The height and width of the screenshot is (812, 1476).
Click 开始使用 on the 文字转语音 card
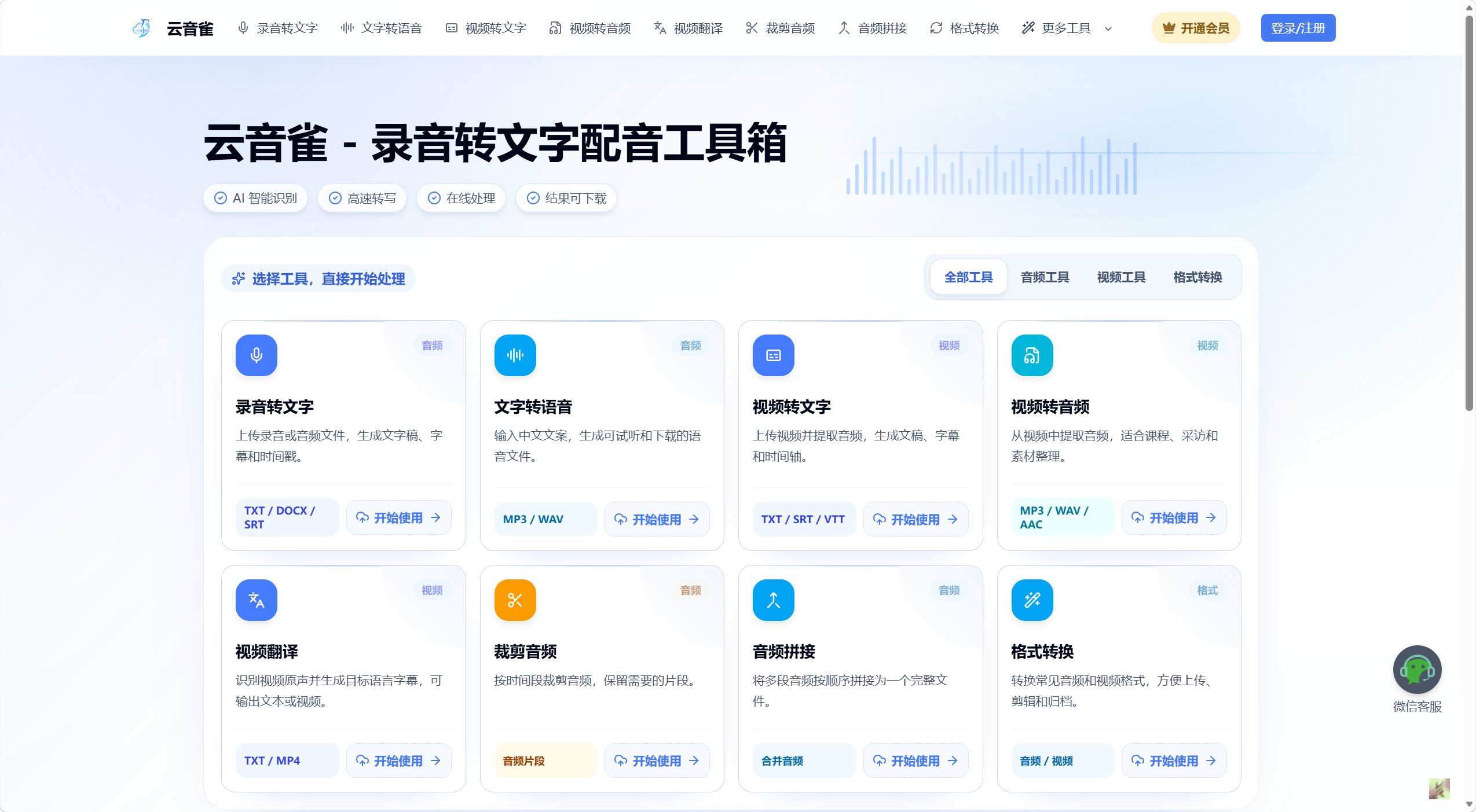pyautogui.click(x=657, y=519)
